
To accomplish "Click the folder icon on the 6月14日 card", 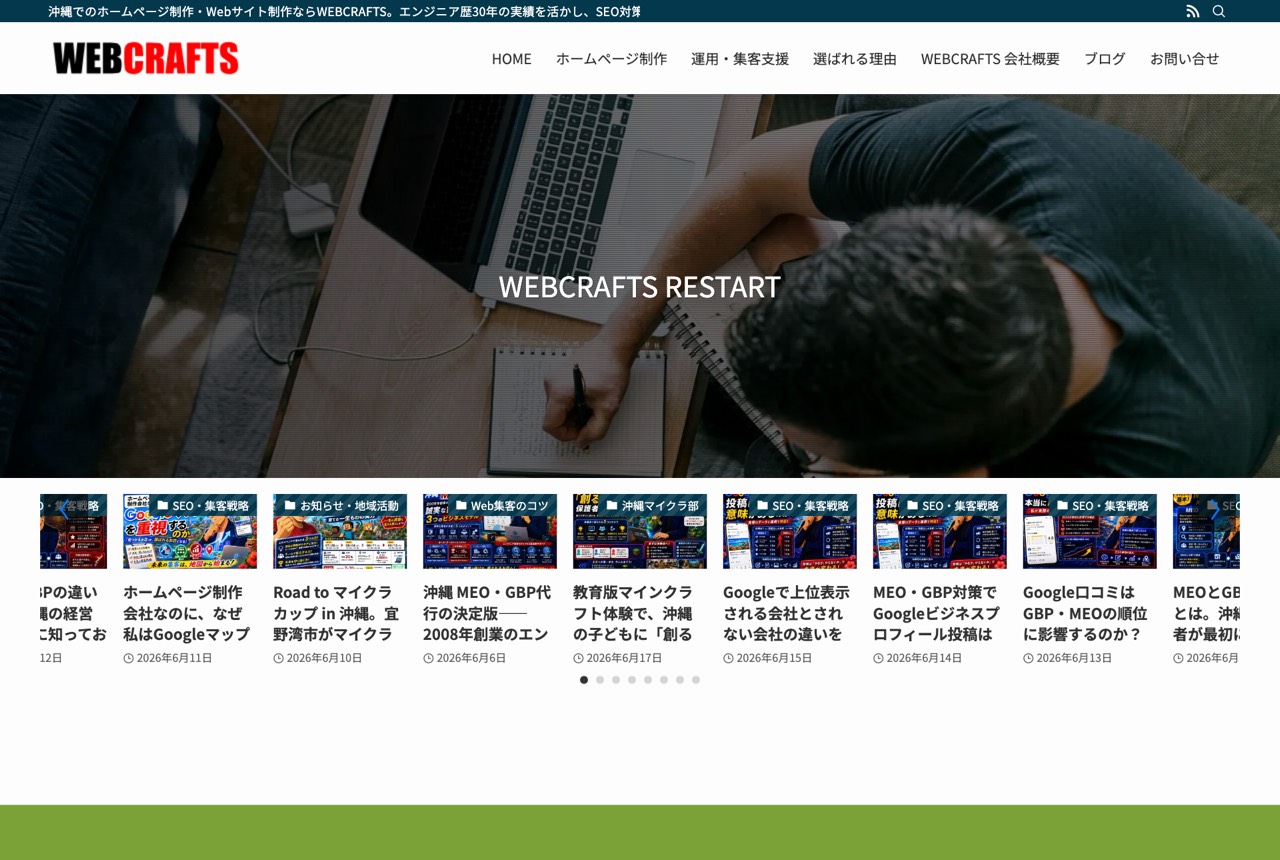I will pyautogui.click(x=913, y=506).
